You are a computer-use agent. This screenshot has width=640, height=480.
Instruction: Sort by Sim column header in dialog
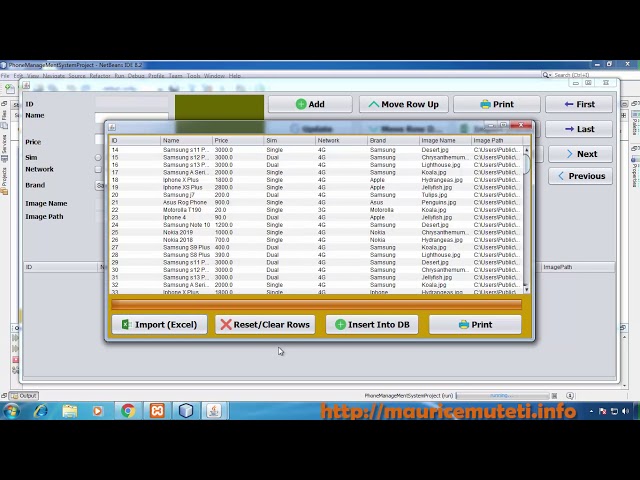tap(289, 140)
